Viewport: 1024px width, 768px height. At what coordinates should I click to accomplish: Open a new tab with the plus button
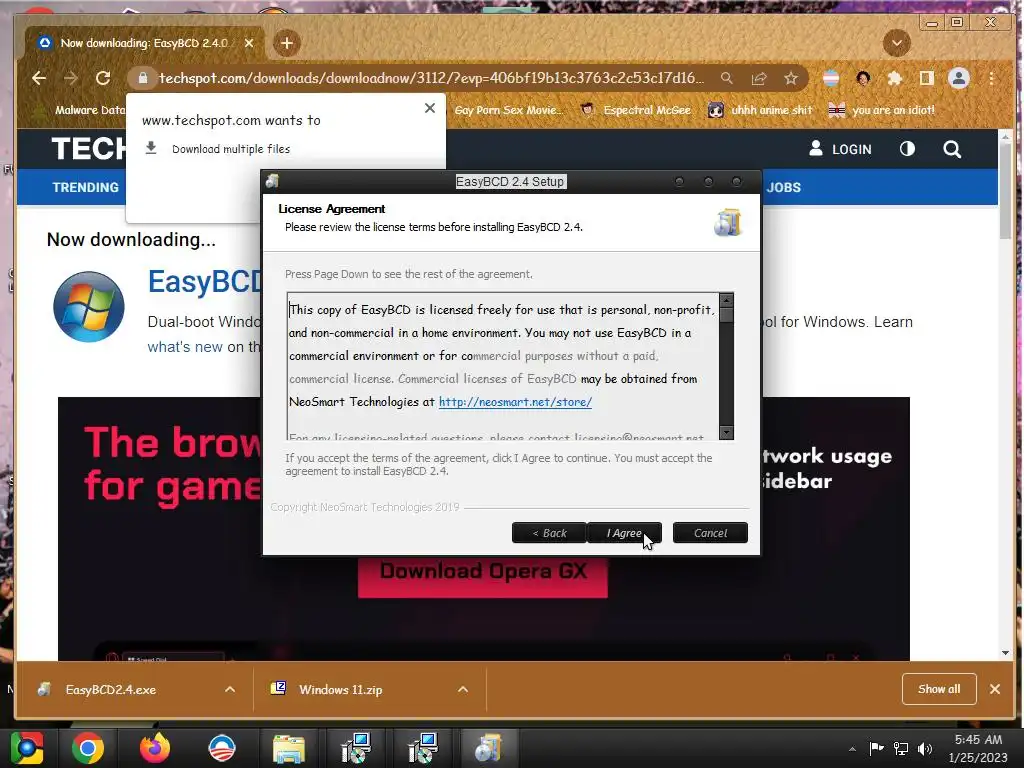click(287, 43)
